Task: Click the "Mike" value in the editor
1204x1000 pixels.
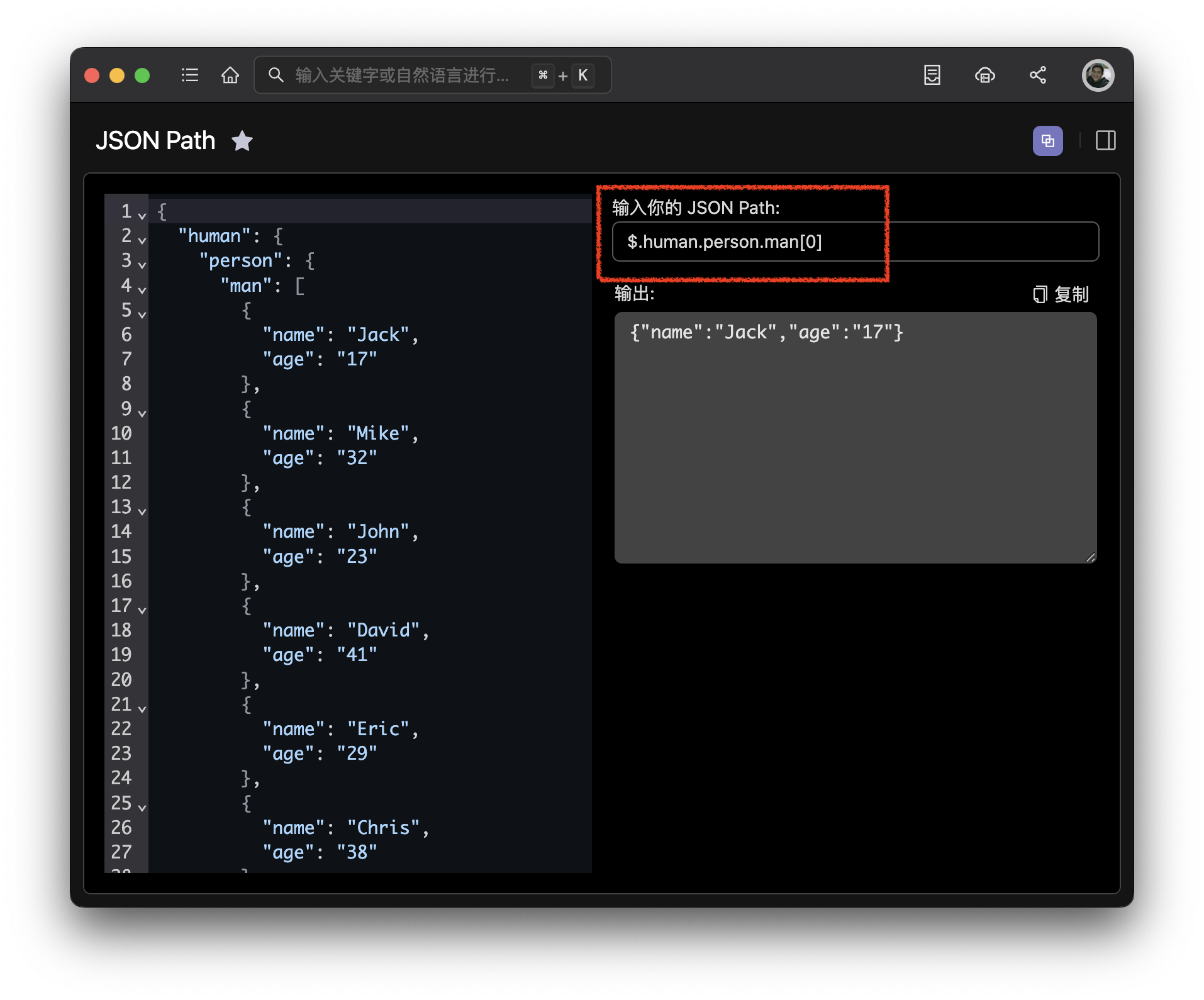Action: [378, 433]
